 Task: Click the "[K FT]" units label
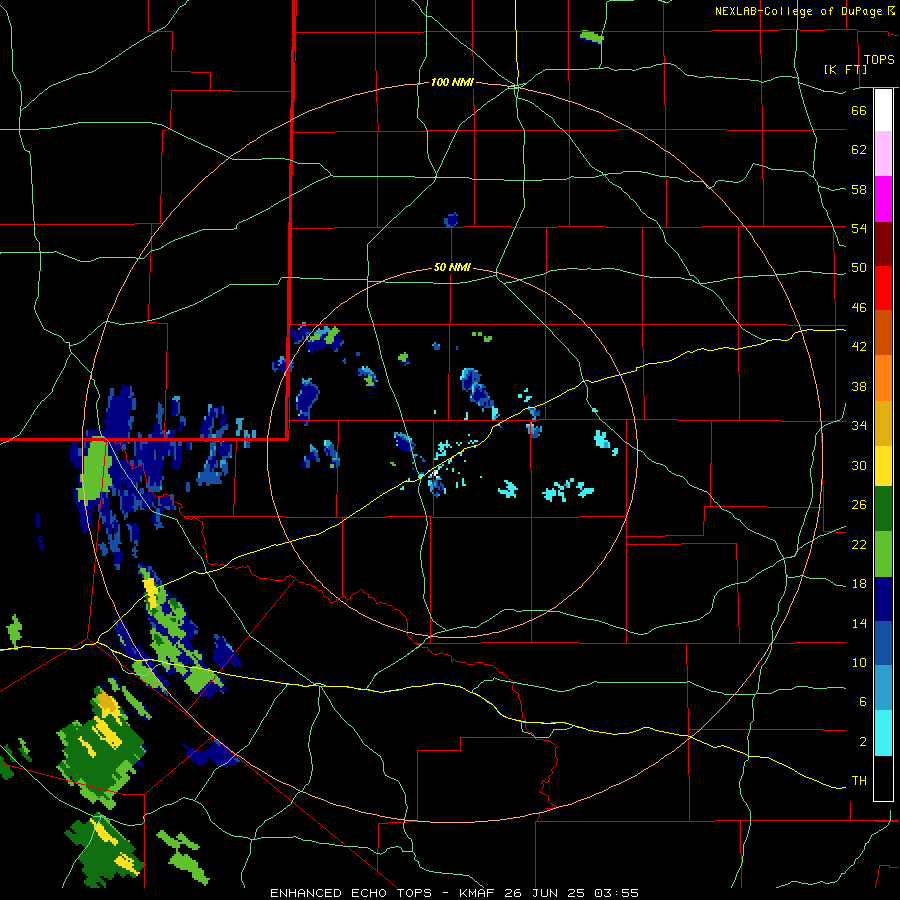pyautogui.click(x=845, y=69)
